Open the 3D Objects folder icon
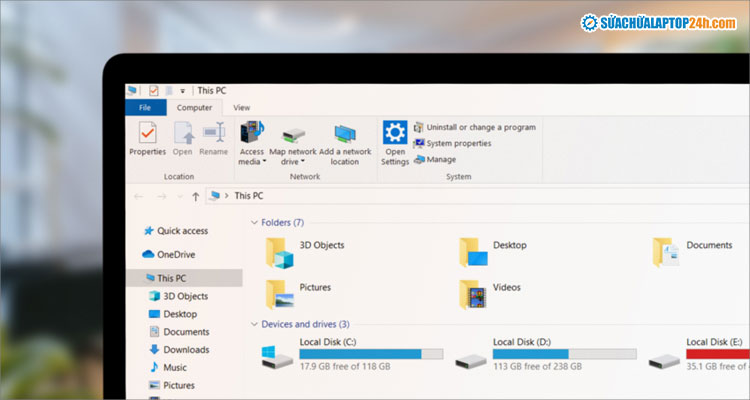The height and width of the screenshot is (400, 750). [x=280, y=252]
